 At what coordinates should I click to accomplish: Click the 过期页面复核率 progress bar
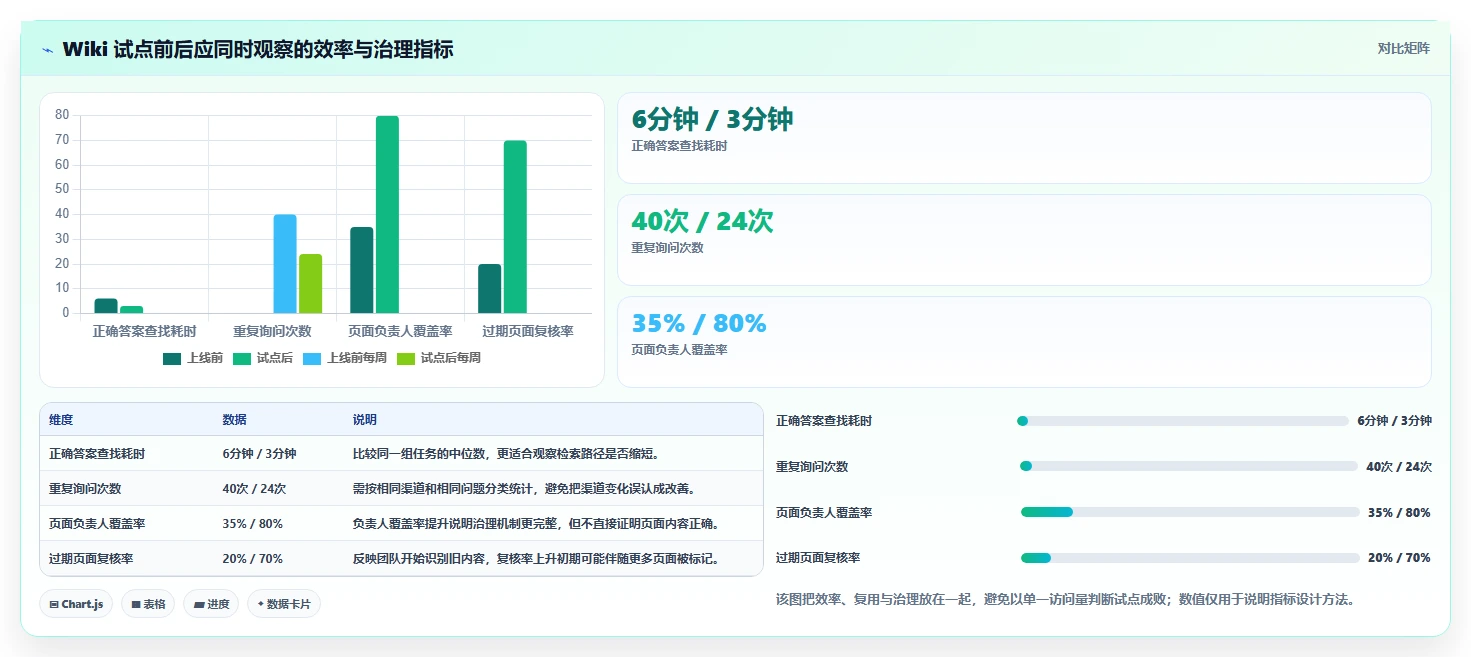click(x=1190, y=558)
